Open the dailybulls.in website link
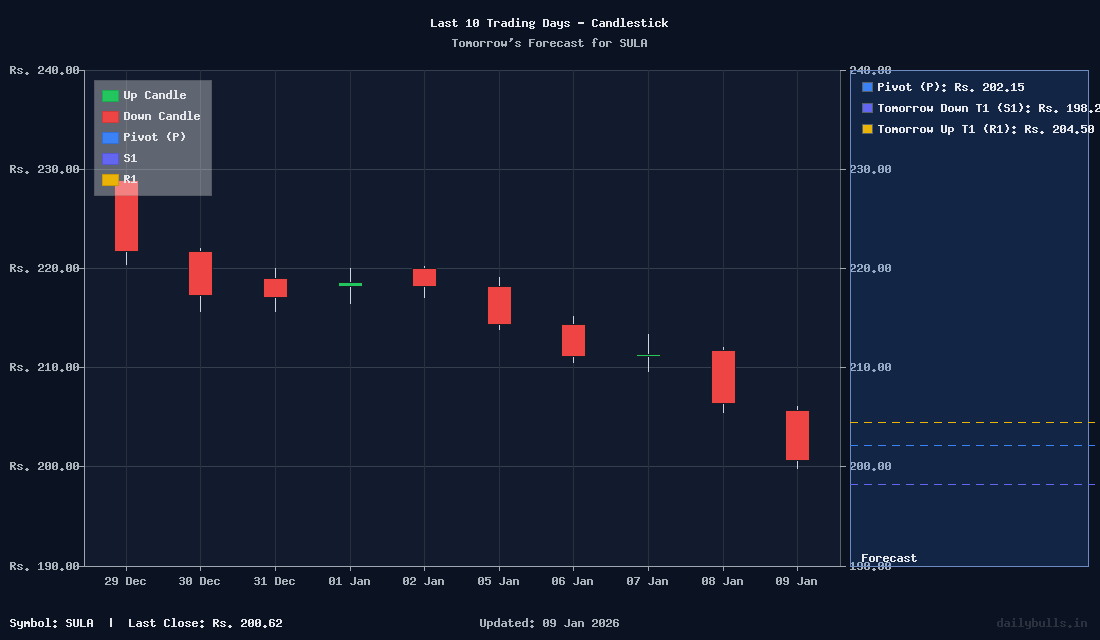Viewport: 1100px width, 640px height. tap(1042, 623)
